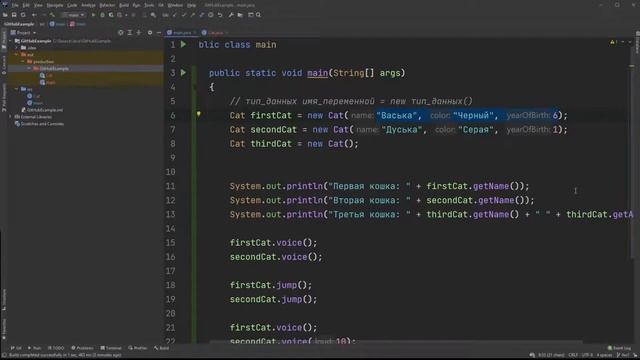Viewport: 640px width, 360px height.
Task: Click the locate target icon in Project panel
Action: point(120,33)
